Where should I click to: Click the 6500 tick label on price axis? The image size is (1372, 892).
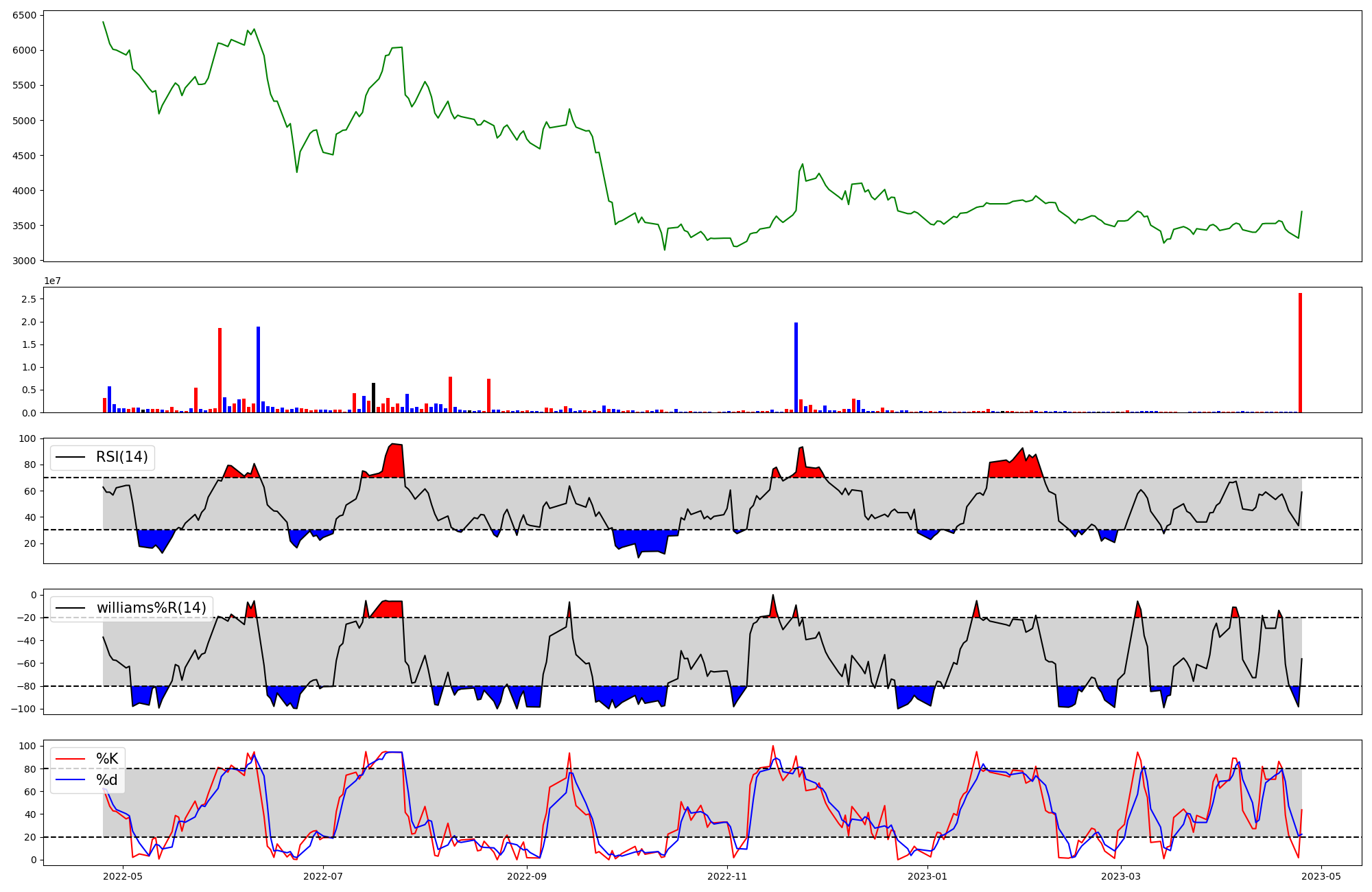[25, 15]
